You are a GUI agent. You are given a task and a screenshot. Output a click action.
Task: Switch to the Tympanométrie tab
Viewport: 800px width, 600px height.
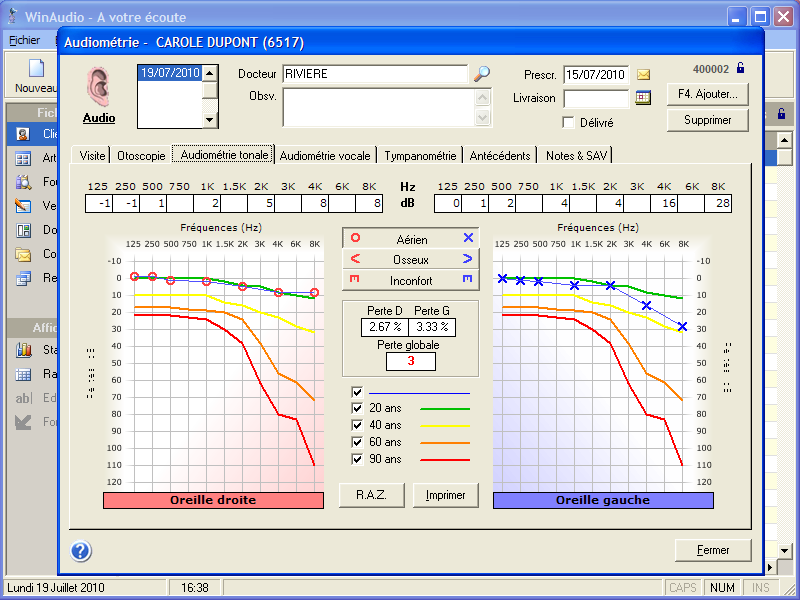[421, 155]
